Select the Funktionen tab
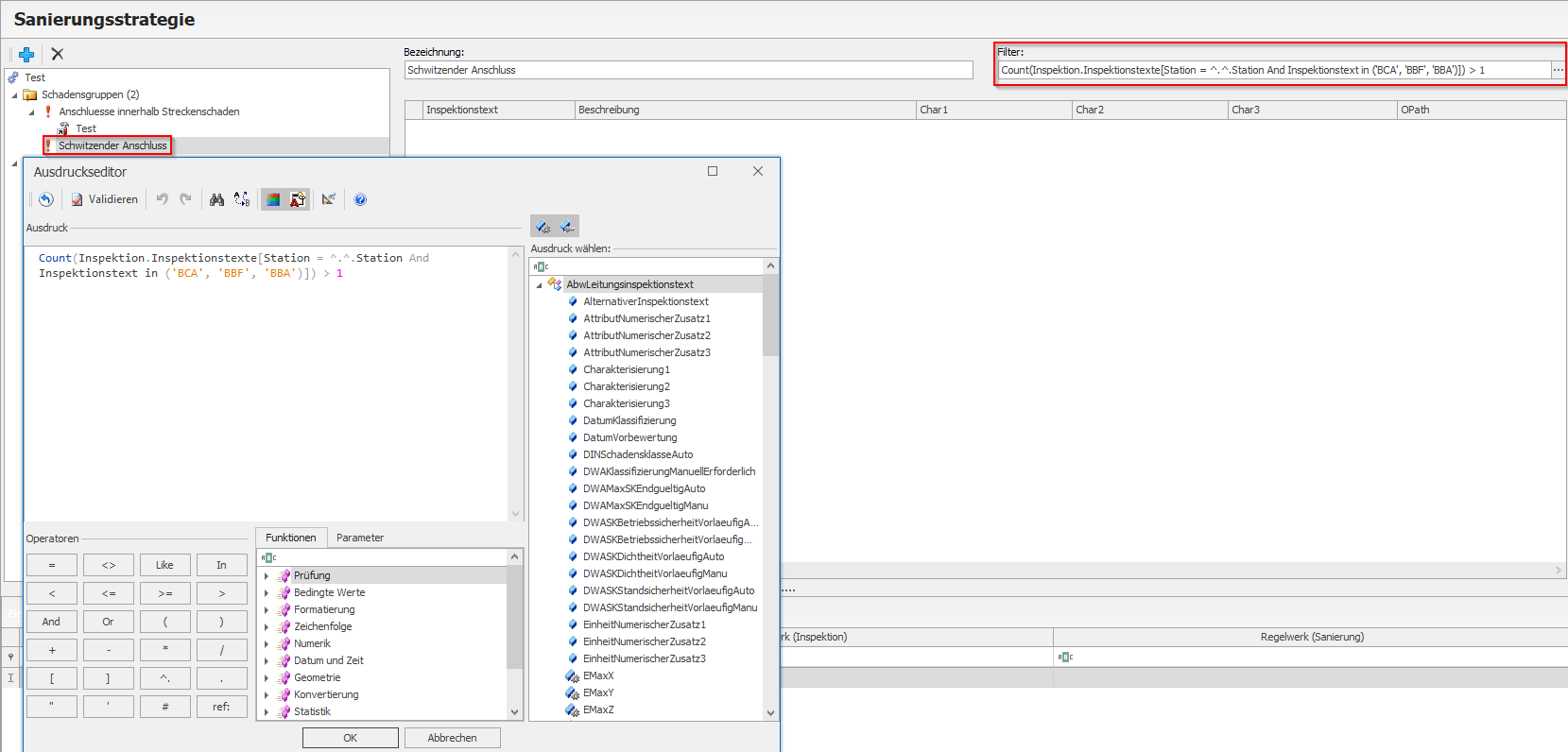The image size is (1568, 752). tap(291, 538)
